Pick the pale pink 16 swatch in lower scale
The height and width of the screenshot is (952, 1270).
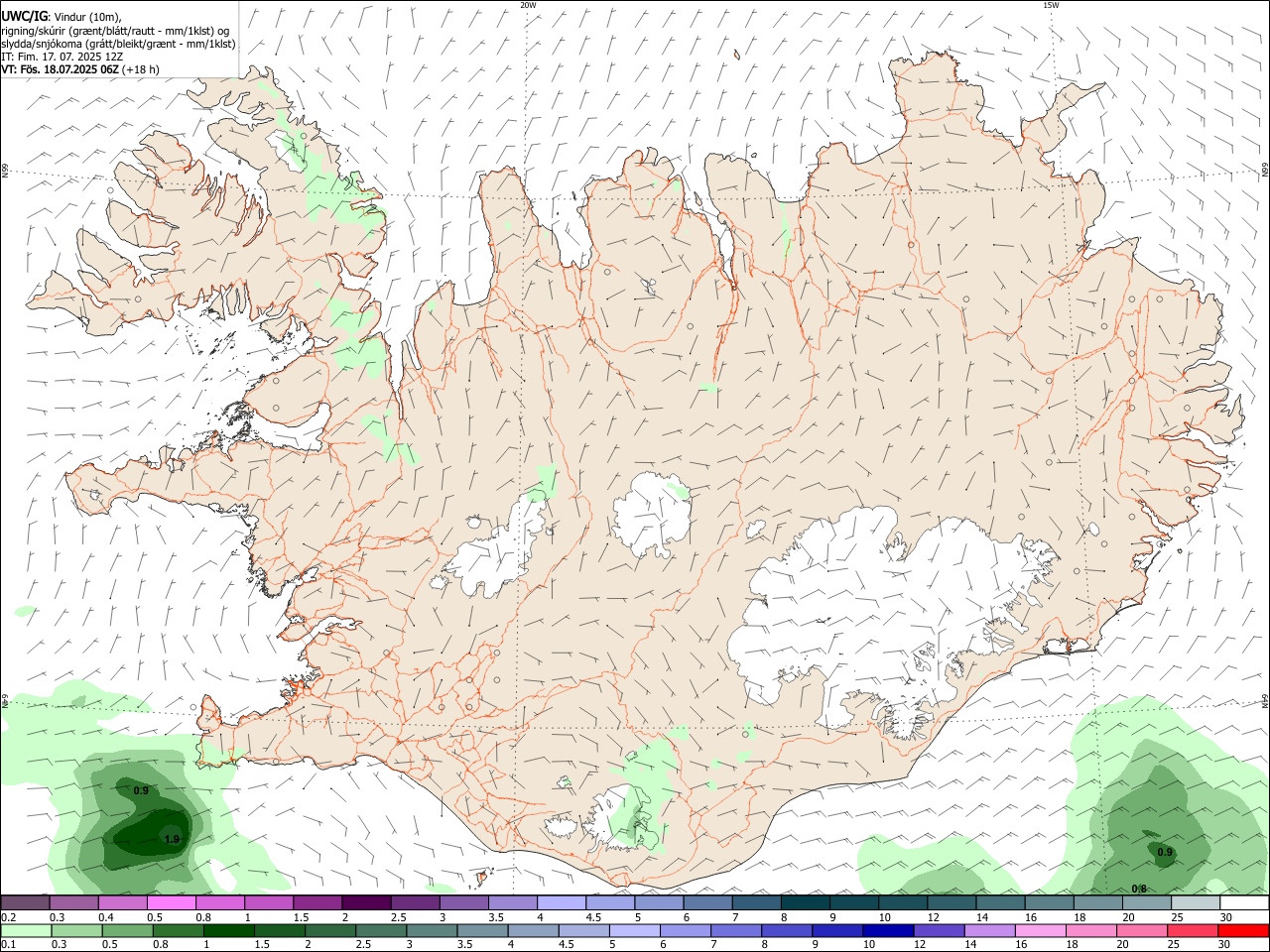[1040, 930]
